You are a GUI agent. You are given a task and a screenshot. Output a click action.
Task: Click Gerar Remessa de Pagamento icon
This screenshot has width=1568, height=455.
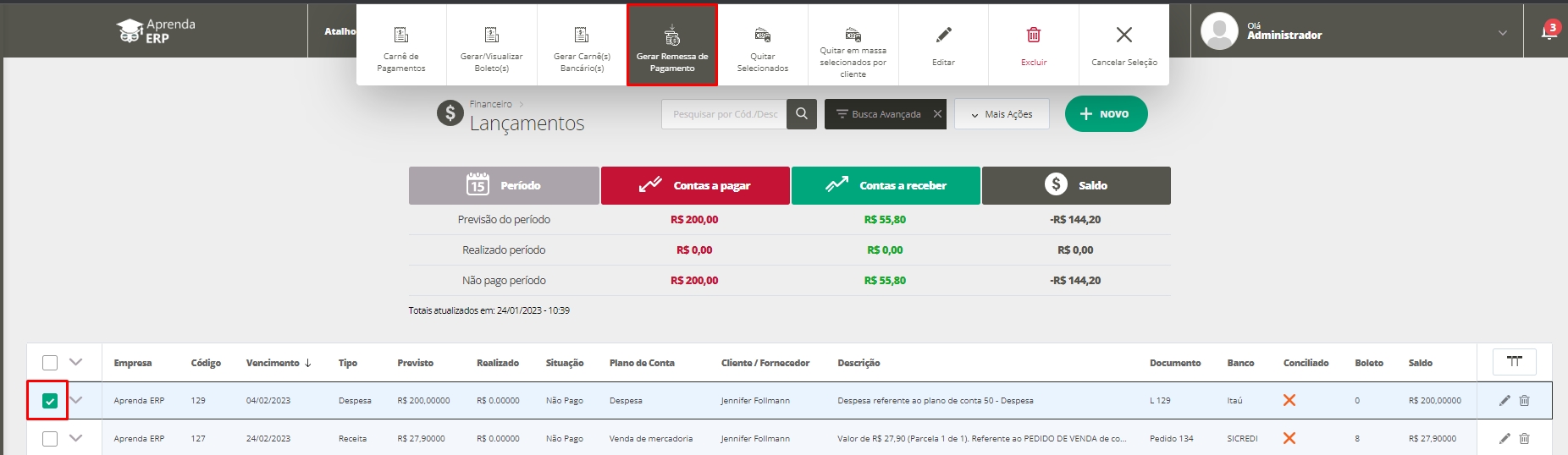[x=672, y=36]
